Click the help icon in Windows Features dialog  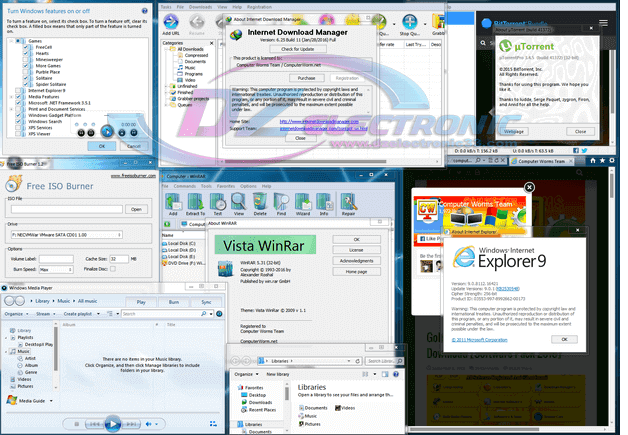click(x=145, y=11)
